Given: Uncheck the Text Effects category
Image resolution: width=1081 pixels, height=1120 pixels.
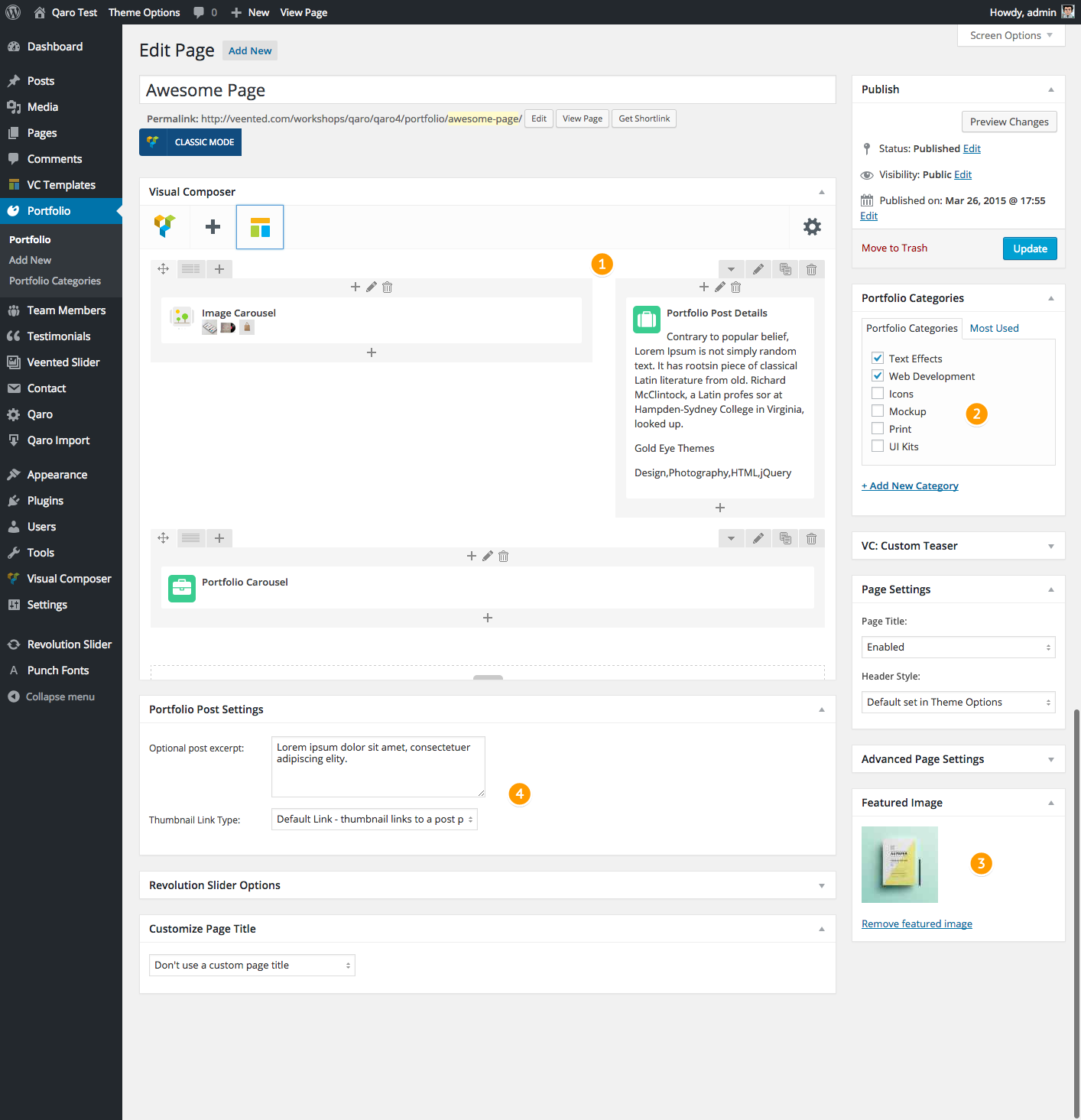Looking at the screenshot, I should click(878, 359).
